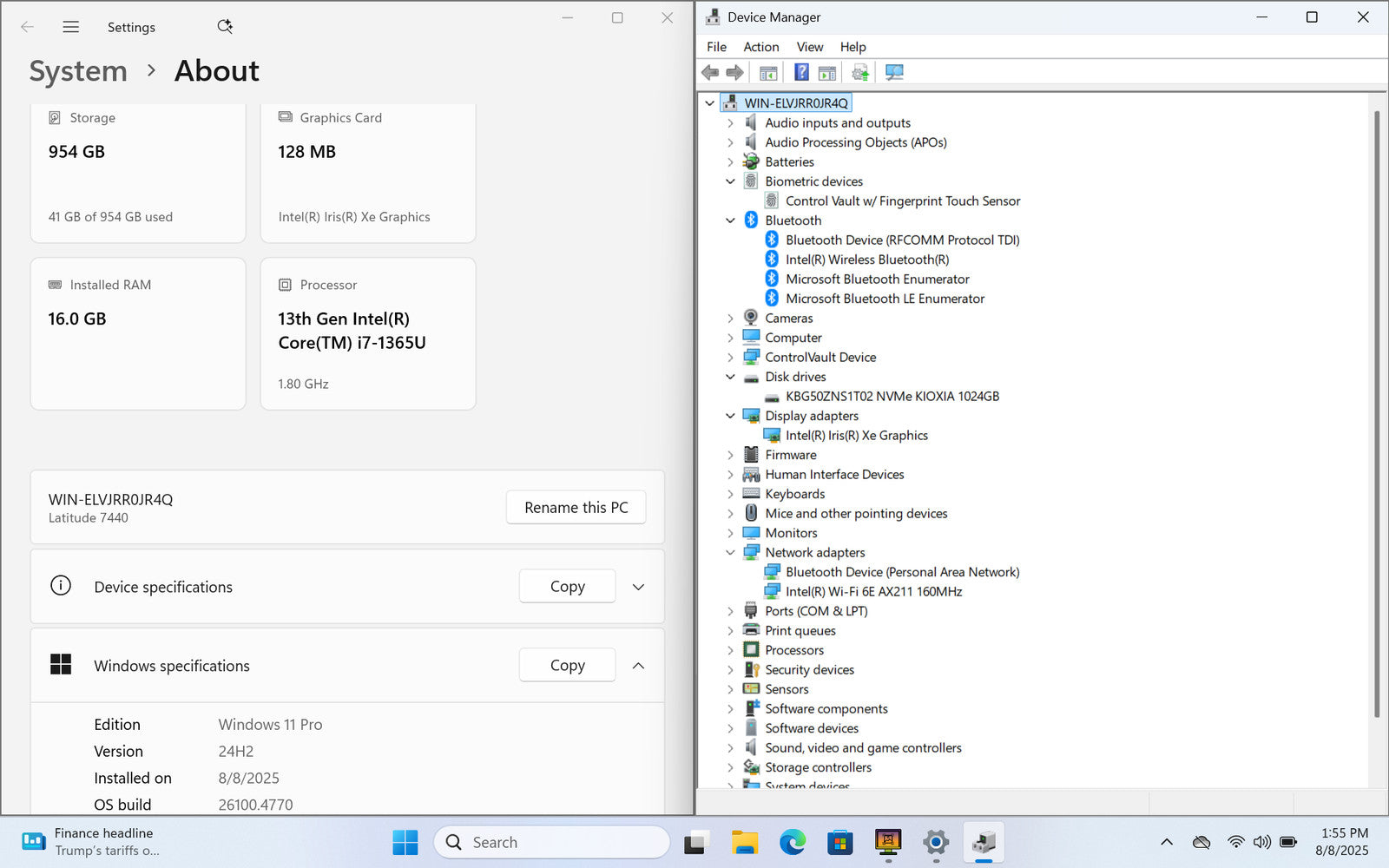Select the Cameras webcam icon
1389x868 pixels.
click(751, 318)
